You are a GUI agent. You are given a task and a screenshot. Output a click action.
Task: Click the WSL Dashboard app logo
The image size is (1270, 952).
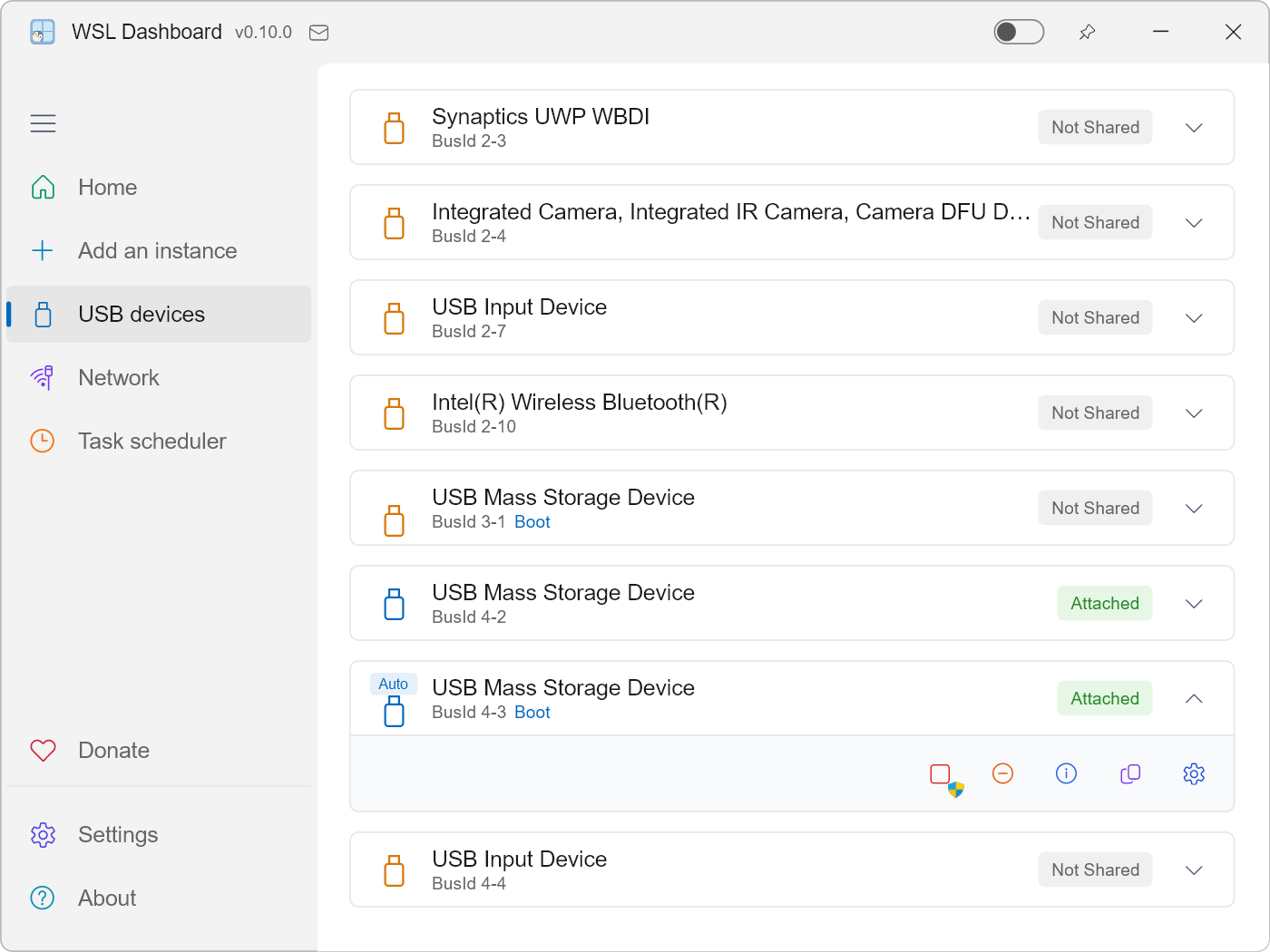pyautogui.click(x=43, y=32)
